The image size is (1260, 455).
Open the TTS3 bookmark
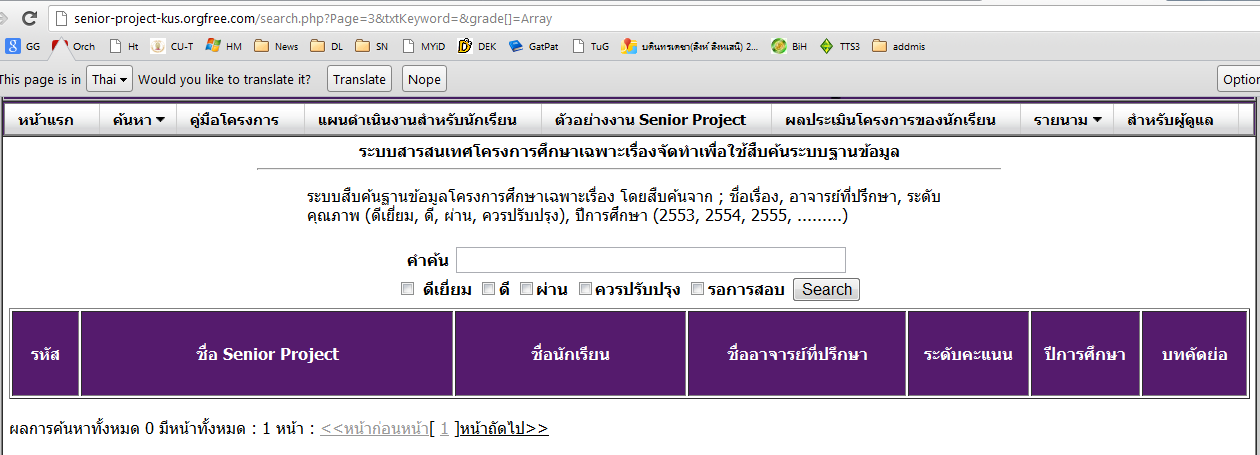pyautogui.click(x=840, y=46)
